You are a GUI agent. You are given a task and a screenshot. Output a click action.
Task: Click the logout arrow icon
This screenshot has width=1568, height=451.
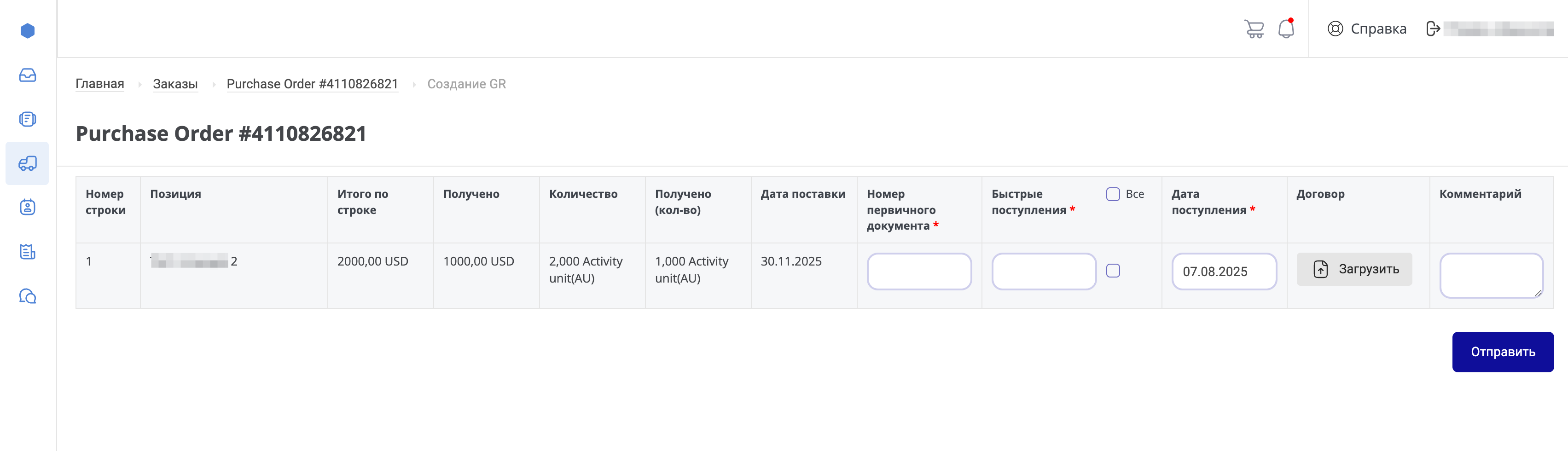[1433, 29]
